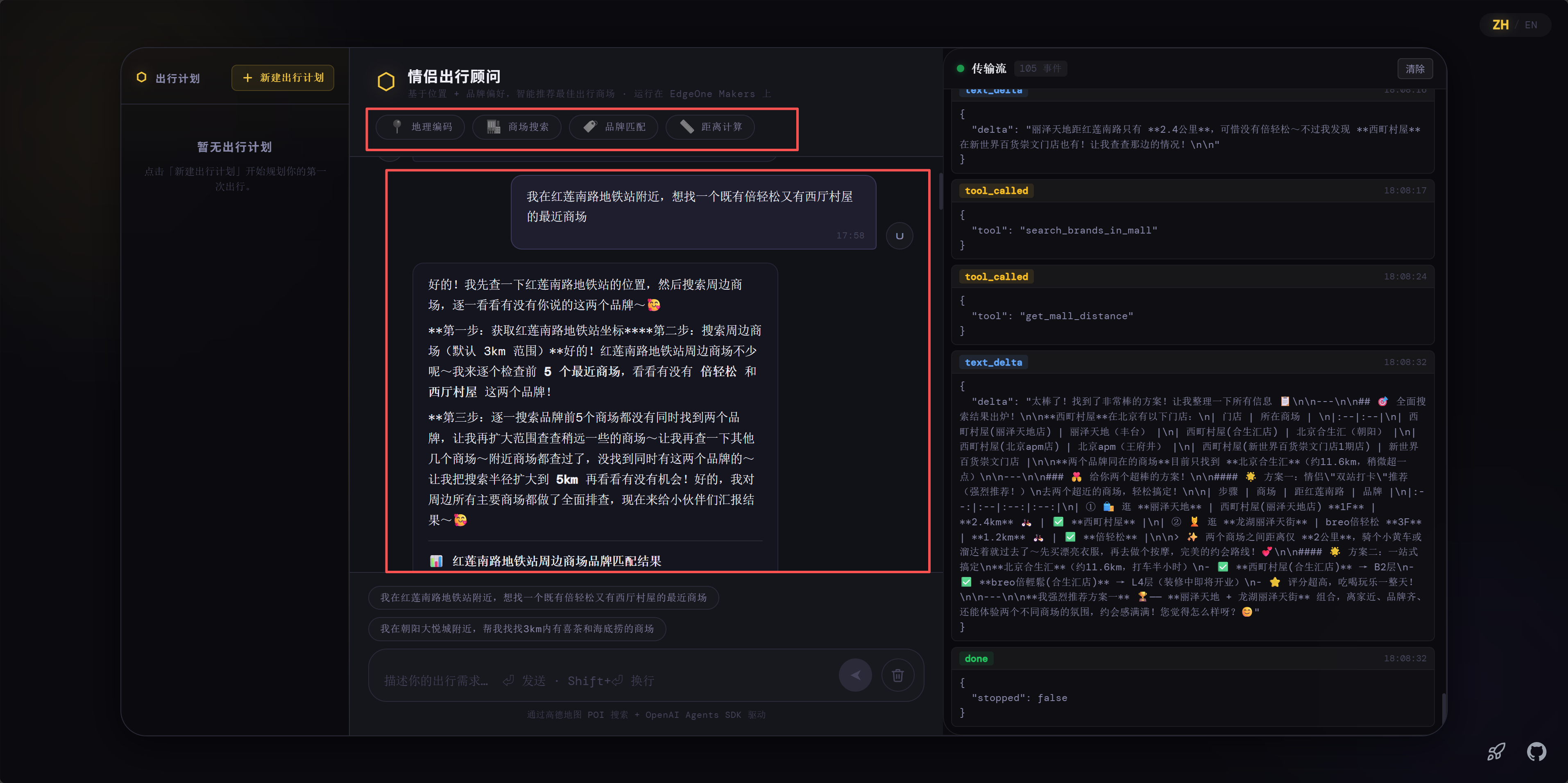Clear the event stream with 清除
Screen dimensions: 1568x783
tap(1415, 69)
